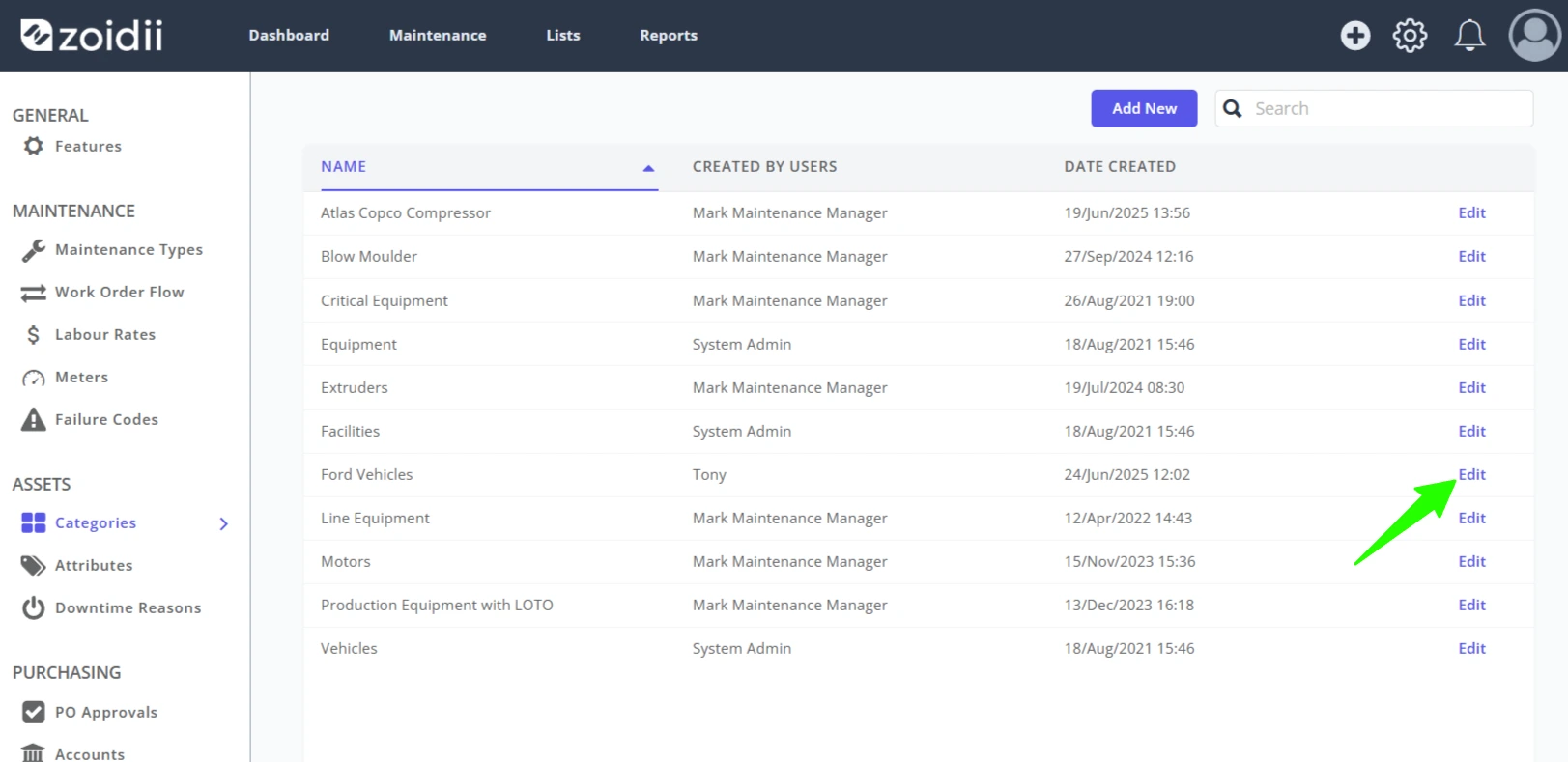Click date 12/Apr/2022 14:43
The image size is (1568, 762).
tap(1127, 518)
